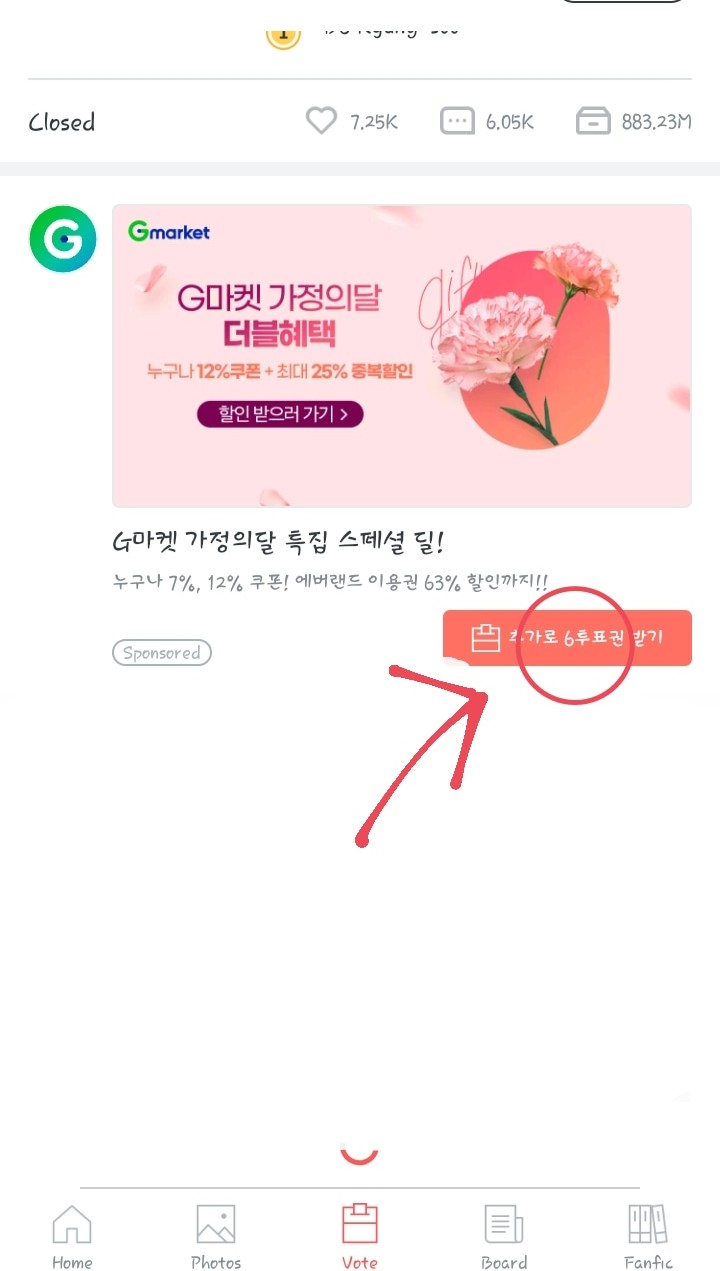Switch to the Fanfic tab label
Image resolution: width=720 pixels, height=1271 pixels.
click(648, 1262)
